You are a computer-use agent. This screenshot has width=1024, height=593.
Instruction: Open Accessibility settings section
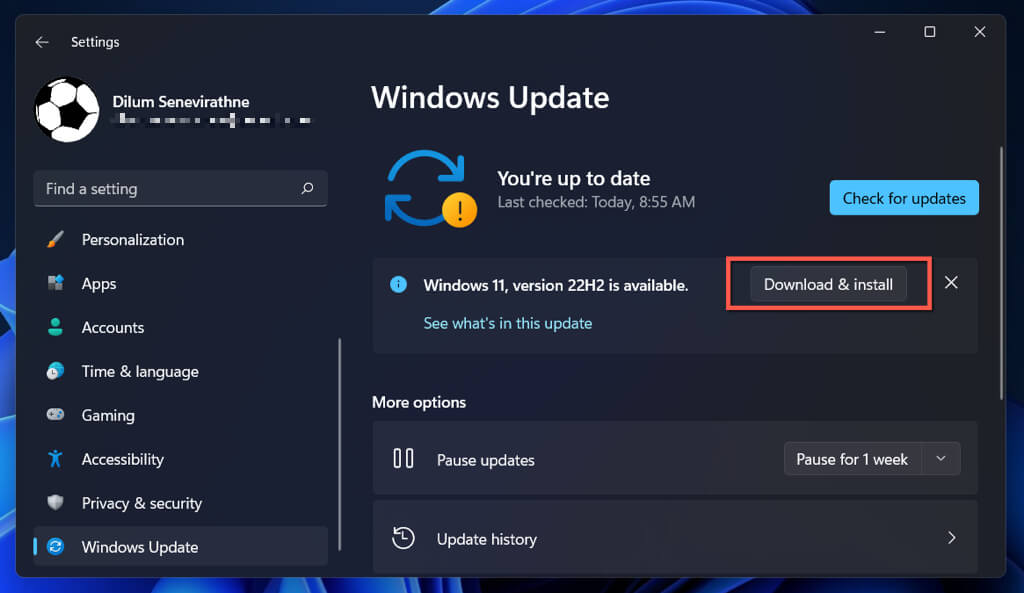tap(122, 460)
